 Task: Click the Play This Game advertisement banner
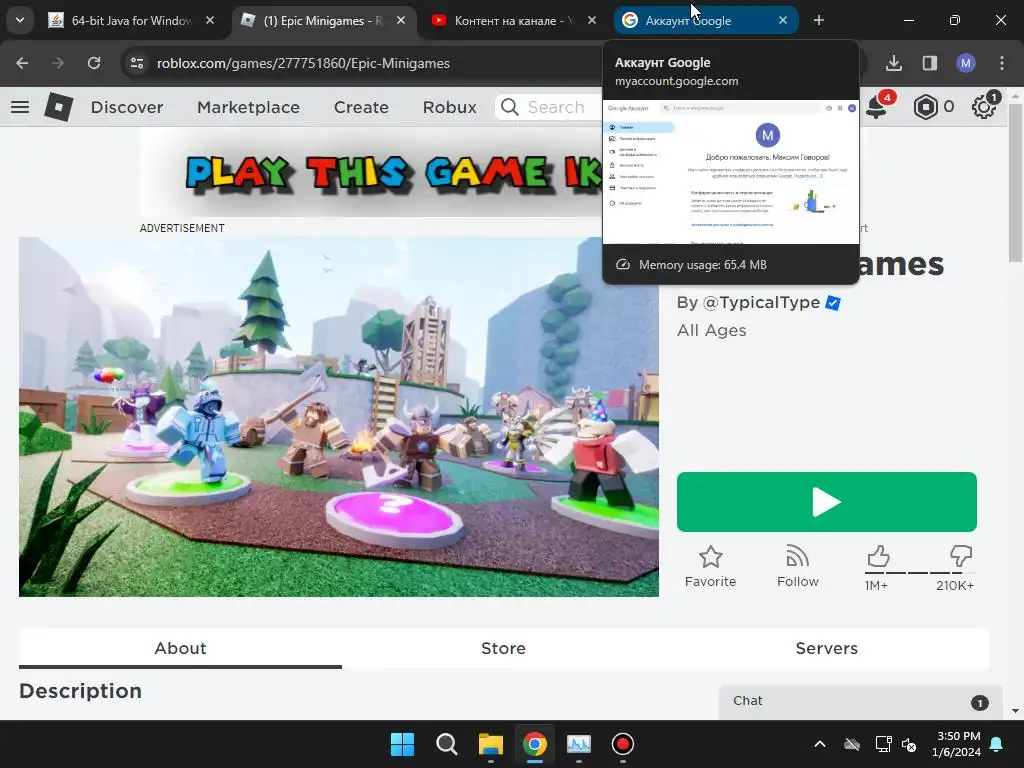click(x=371, y=172)
